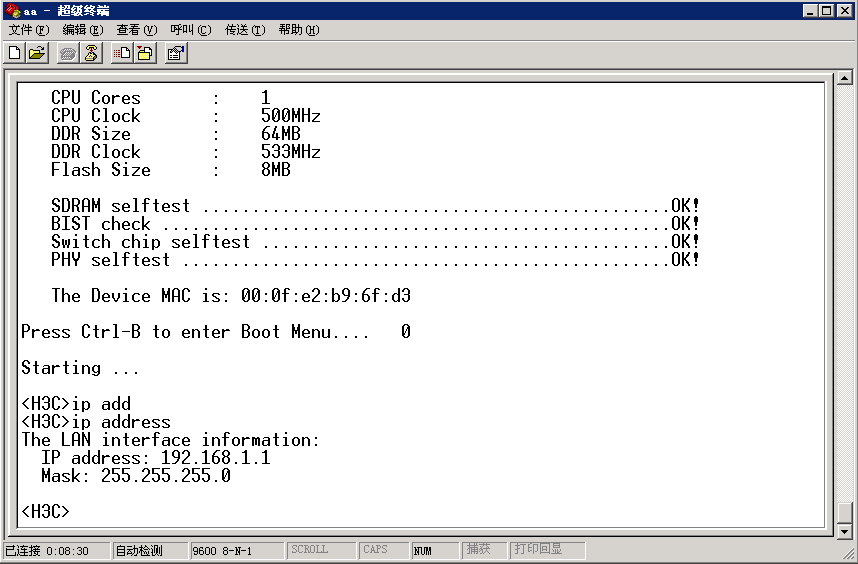Image resolution: width=858 pixels, height=564 pixels.
Task: Open the 编辑(E) menu
Action: point(82,30)
